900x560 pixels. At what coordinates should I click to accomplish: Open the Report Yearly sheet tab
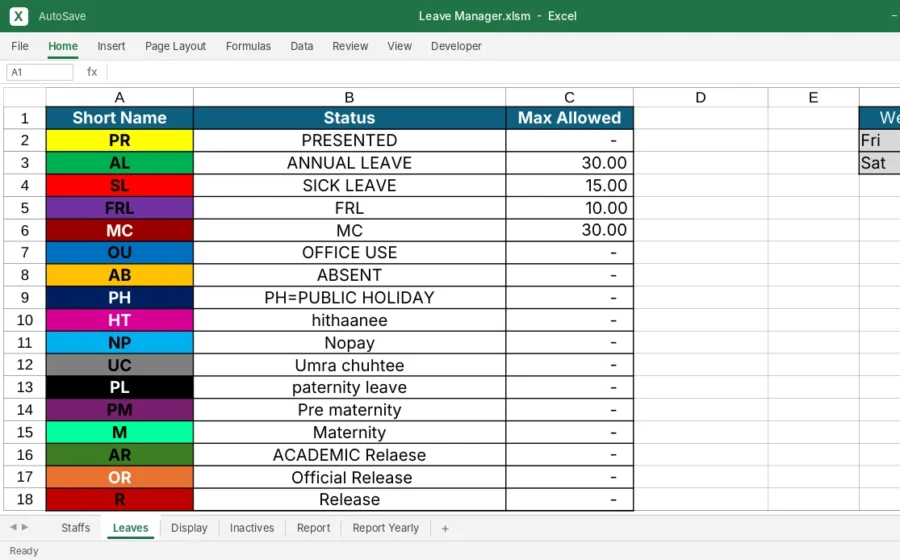click(386, 528)
